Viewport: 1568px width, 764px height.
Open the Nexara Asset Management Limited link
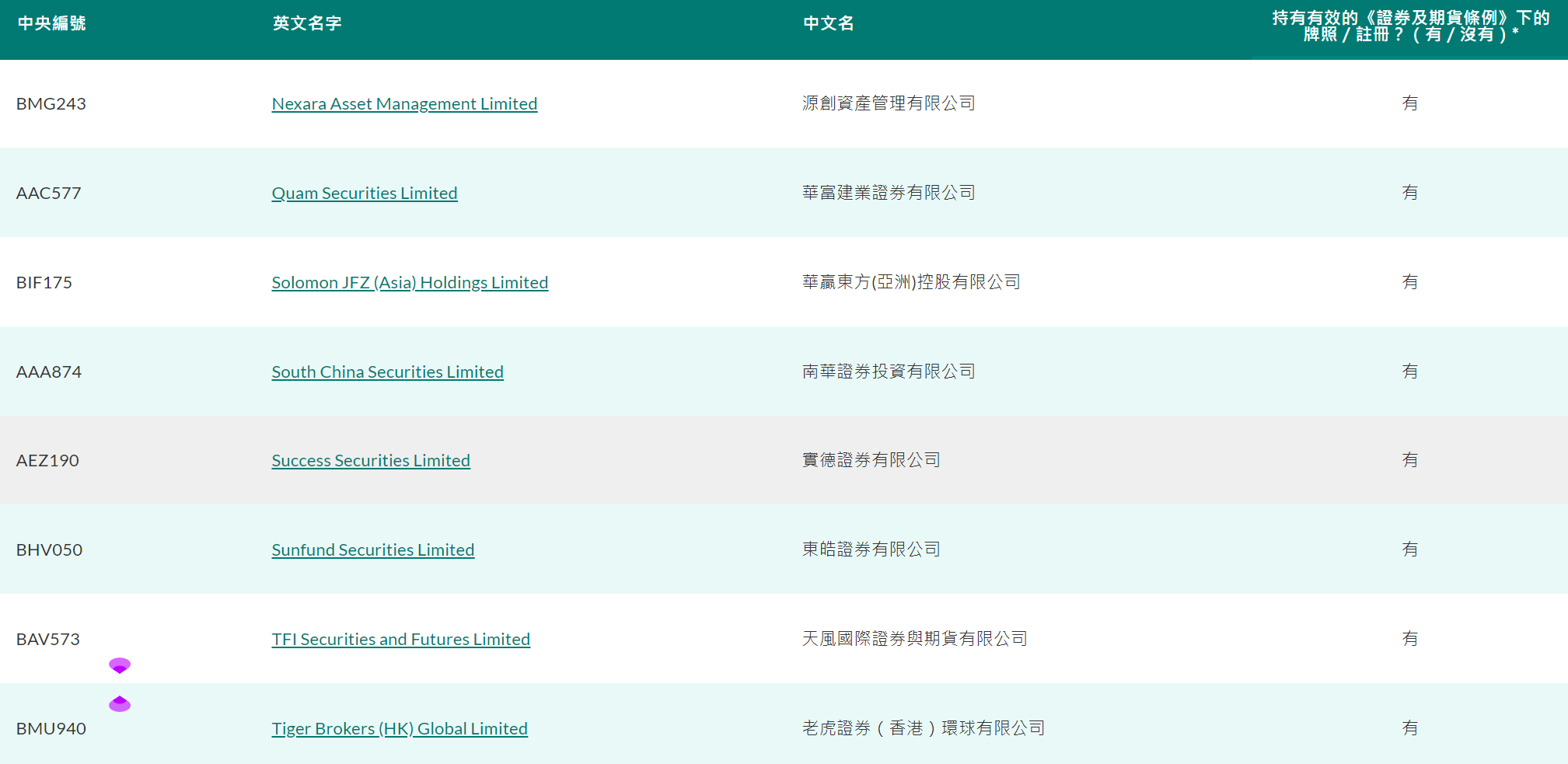(x=404, y=103)
